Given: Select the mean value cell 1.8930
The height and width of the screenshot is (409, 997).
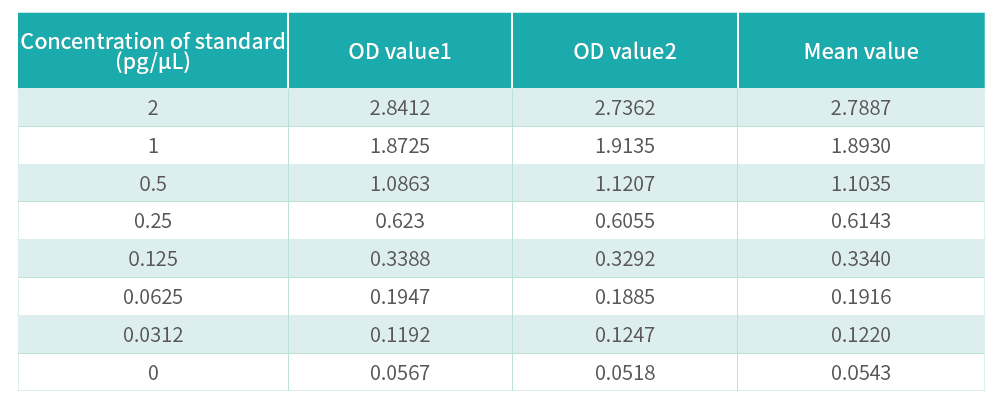Looking at the screenshot, I should pos(861,146).
